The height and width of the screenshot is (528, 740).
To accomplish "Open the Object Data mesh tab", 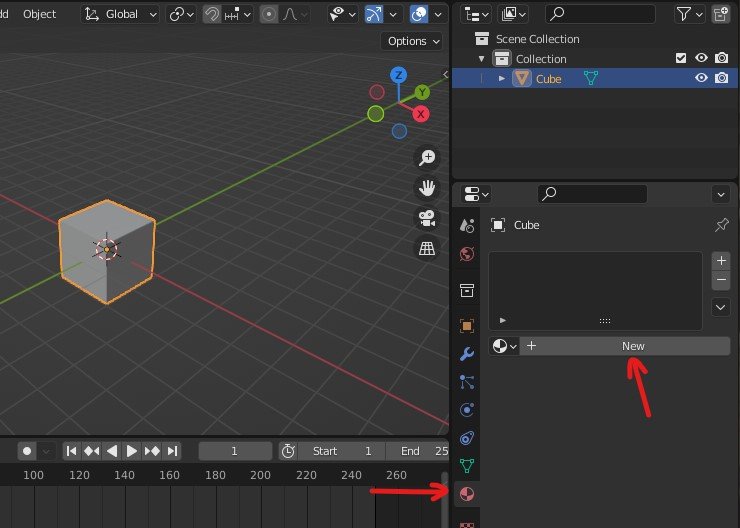I will pyautogui.click(x=467, y=466).
